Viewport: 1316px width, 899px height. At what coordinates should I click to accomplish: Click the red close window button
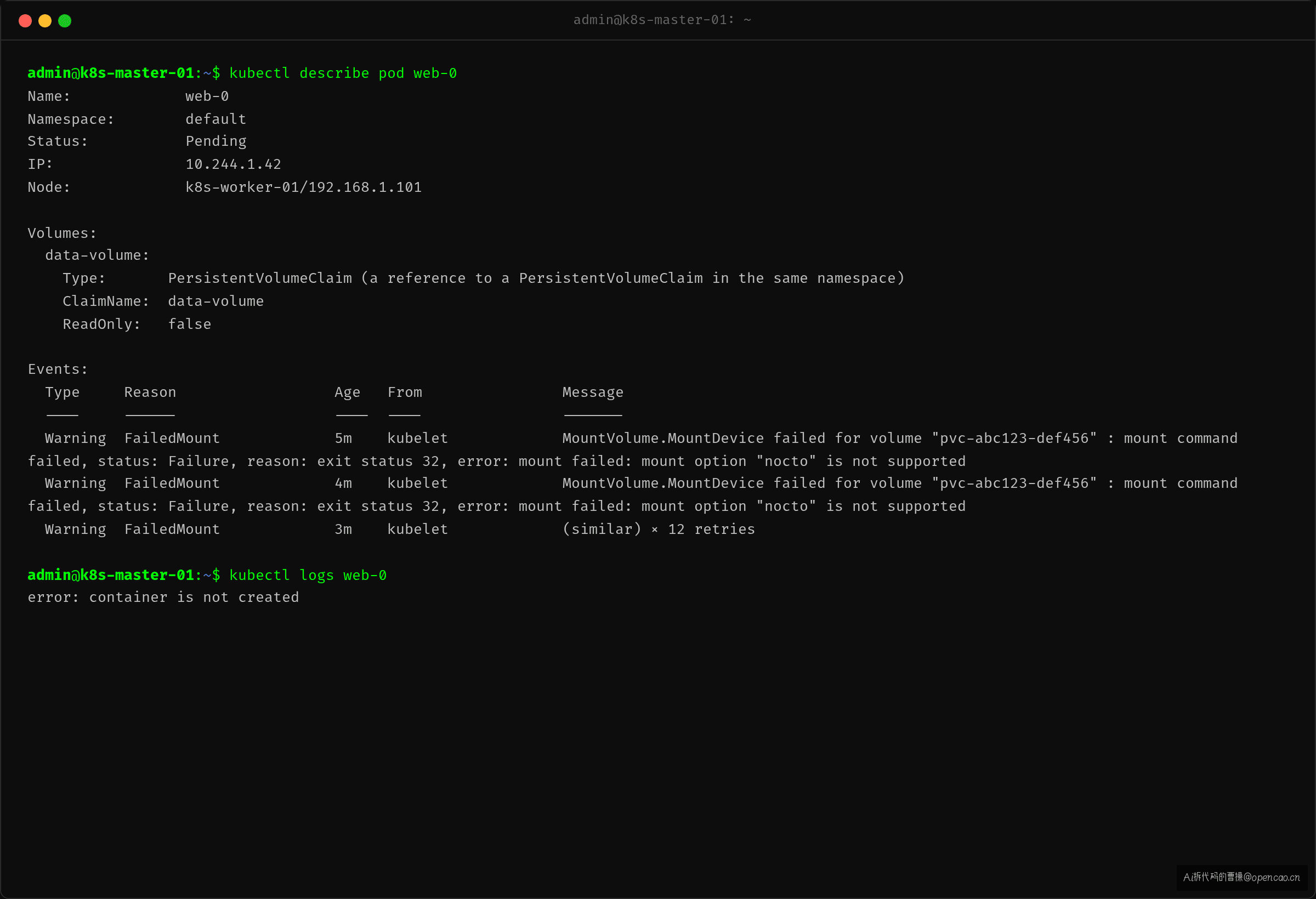25,21
